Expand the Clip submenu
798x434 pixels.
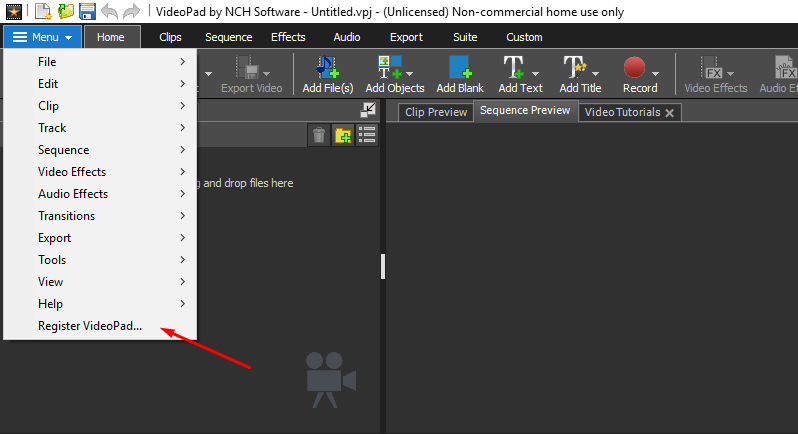tap(100, 106)
